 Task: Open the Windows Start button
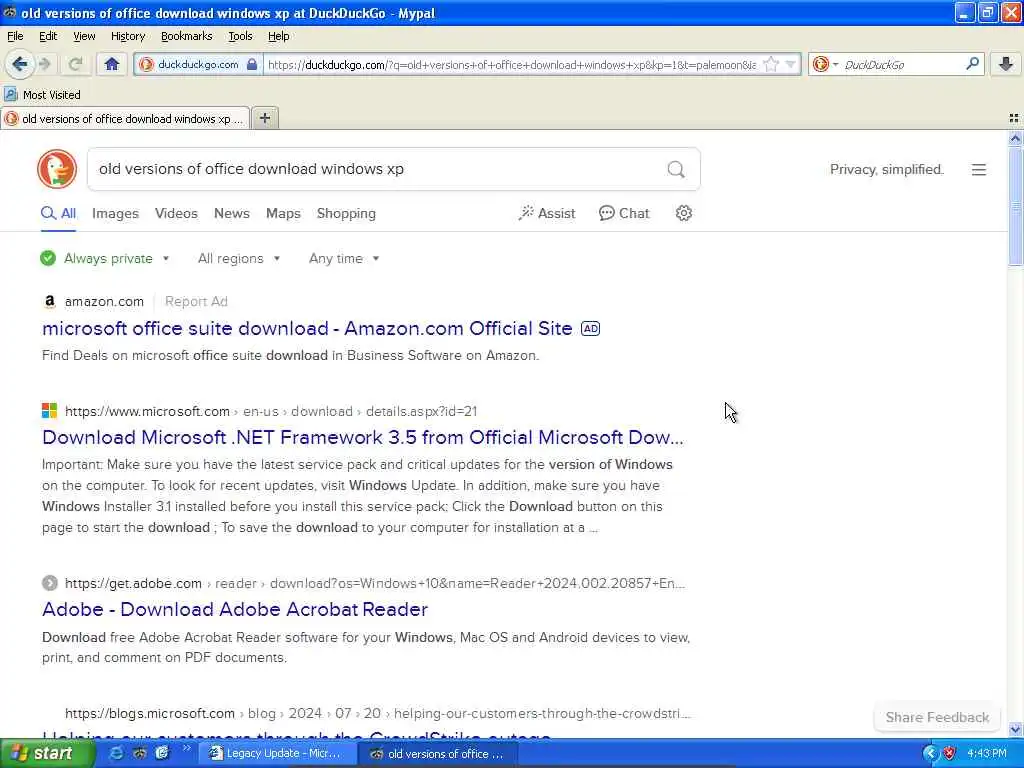coord(46,753)
